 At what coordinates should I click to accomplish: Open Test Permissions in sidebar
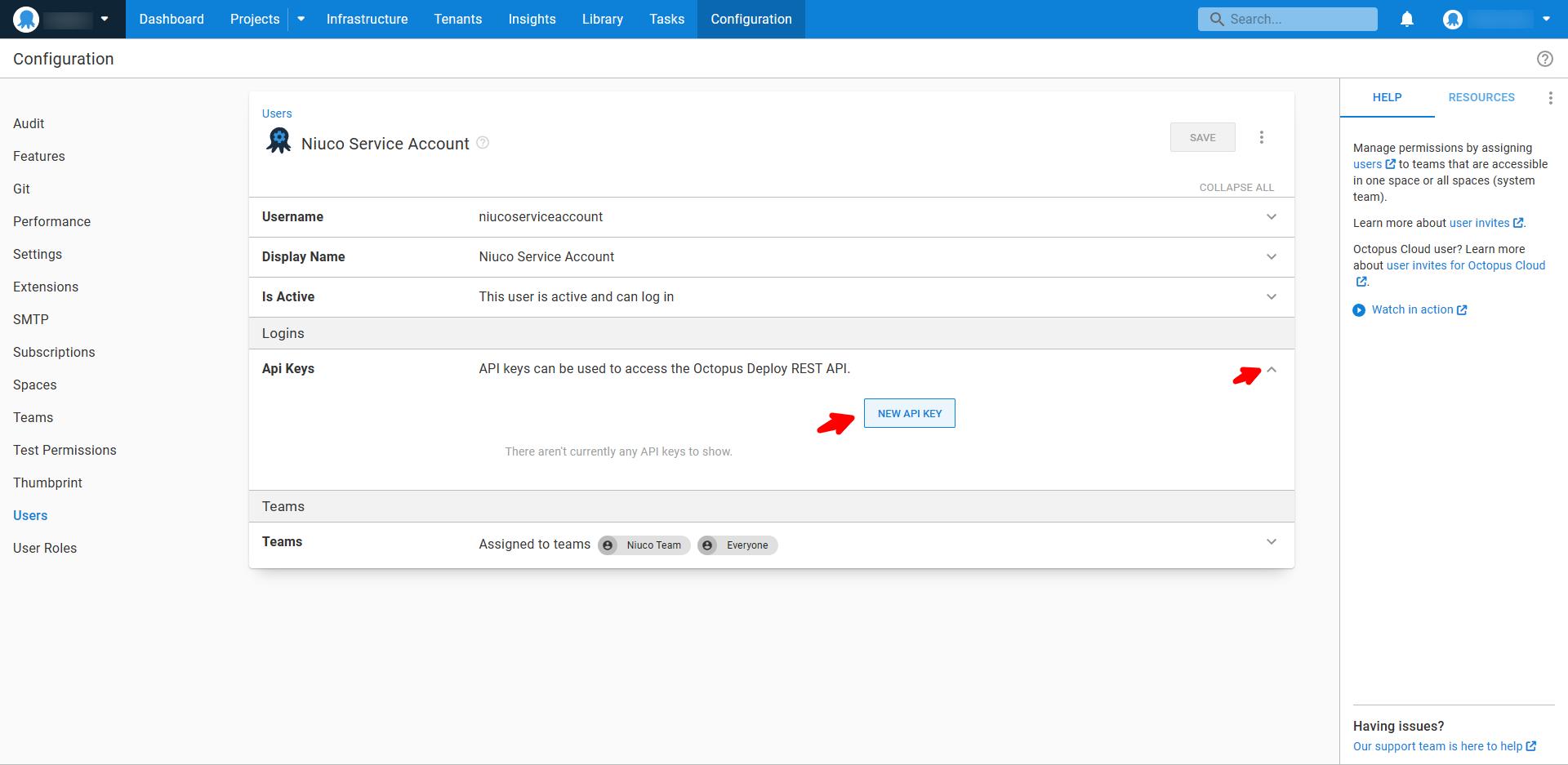pos(65,450)
